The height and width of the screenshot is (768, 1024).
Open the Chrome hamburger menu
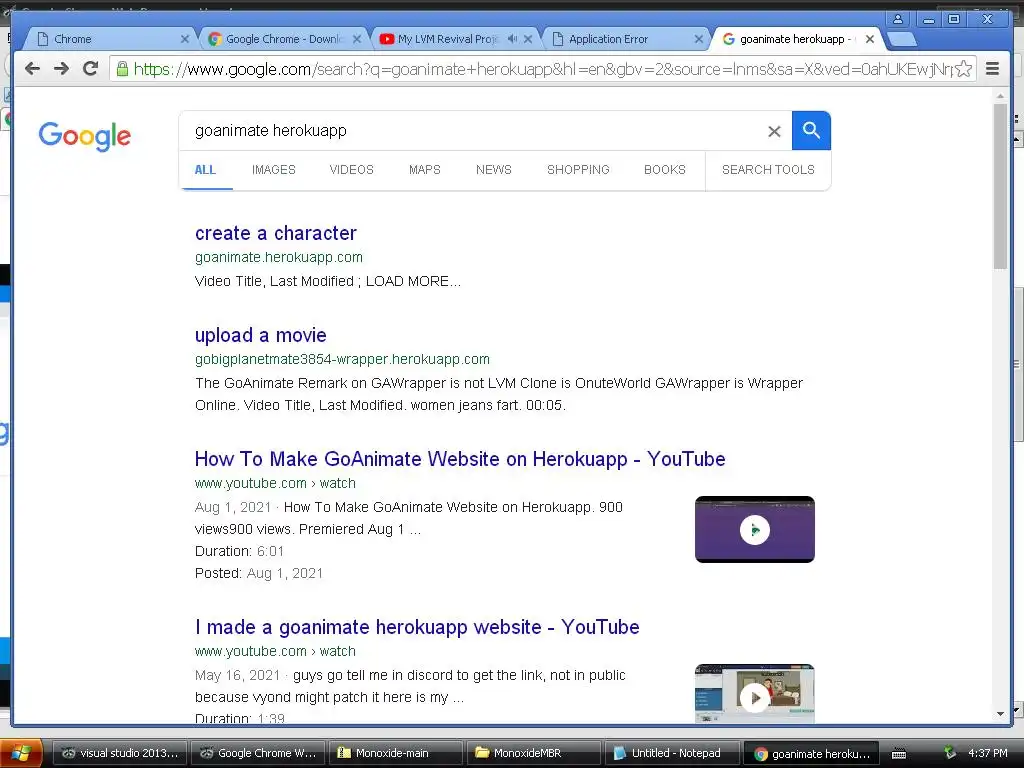[993, 69]
